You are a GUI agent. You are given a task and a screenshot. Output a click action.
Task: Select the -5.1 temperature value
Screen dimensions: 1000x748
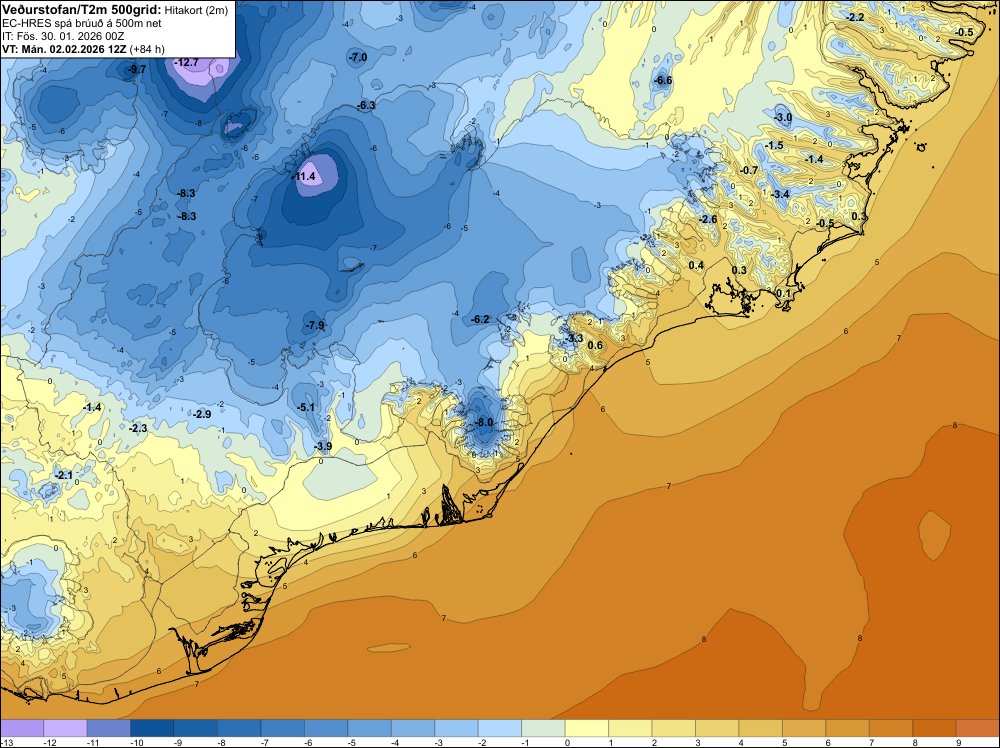(305, 407)
